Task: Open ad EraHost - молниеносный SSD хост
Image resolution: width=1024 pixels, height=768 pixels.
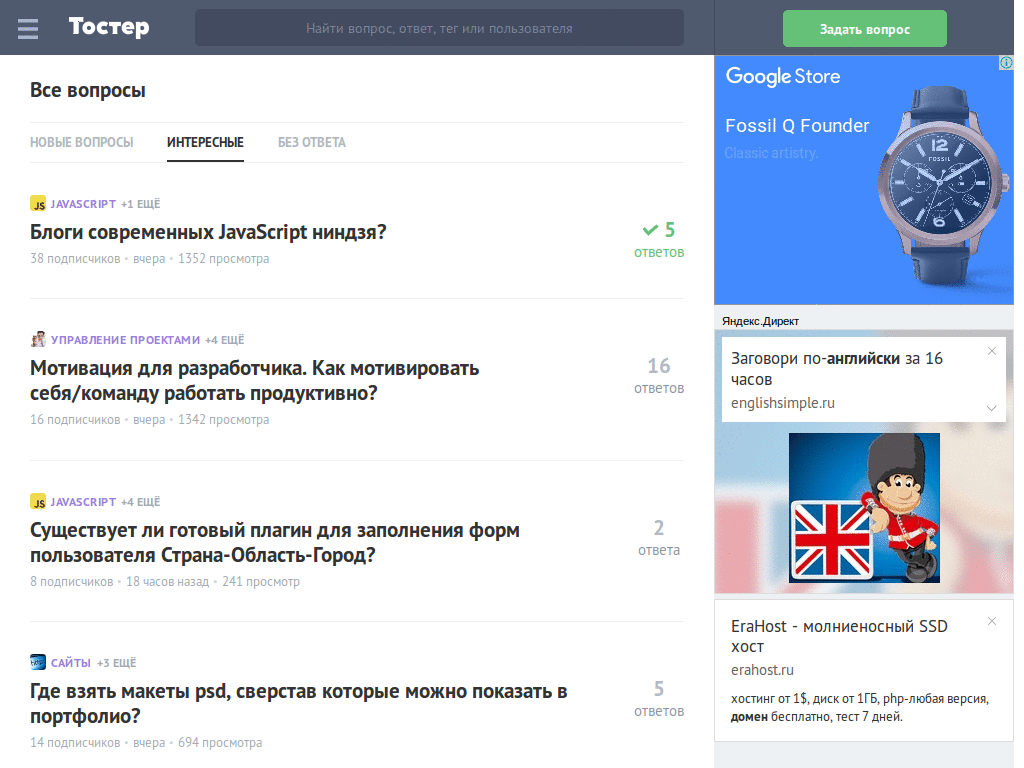Action: 839,636
